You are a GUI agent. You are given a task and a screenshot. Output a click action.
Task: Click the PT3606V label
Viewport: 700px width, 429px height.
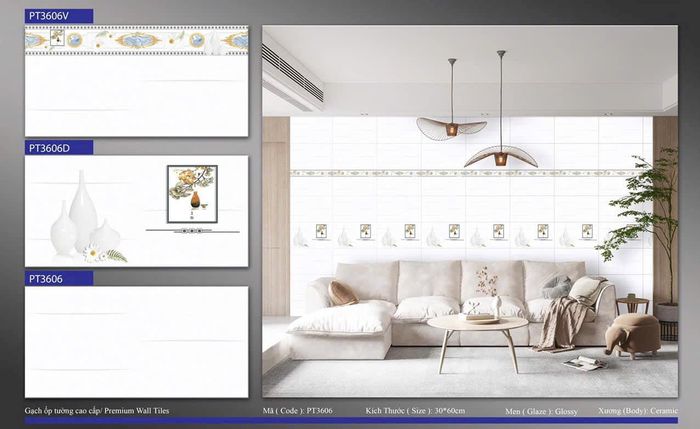[58, 16]
